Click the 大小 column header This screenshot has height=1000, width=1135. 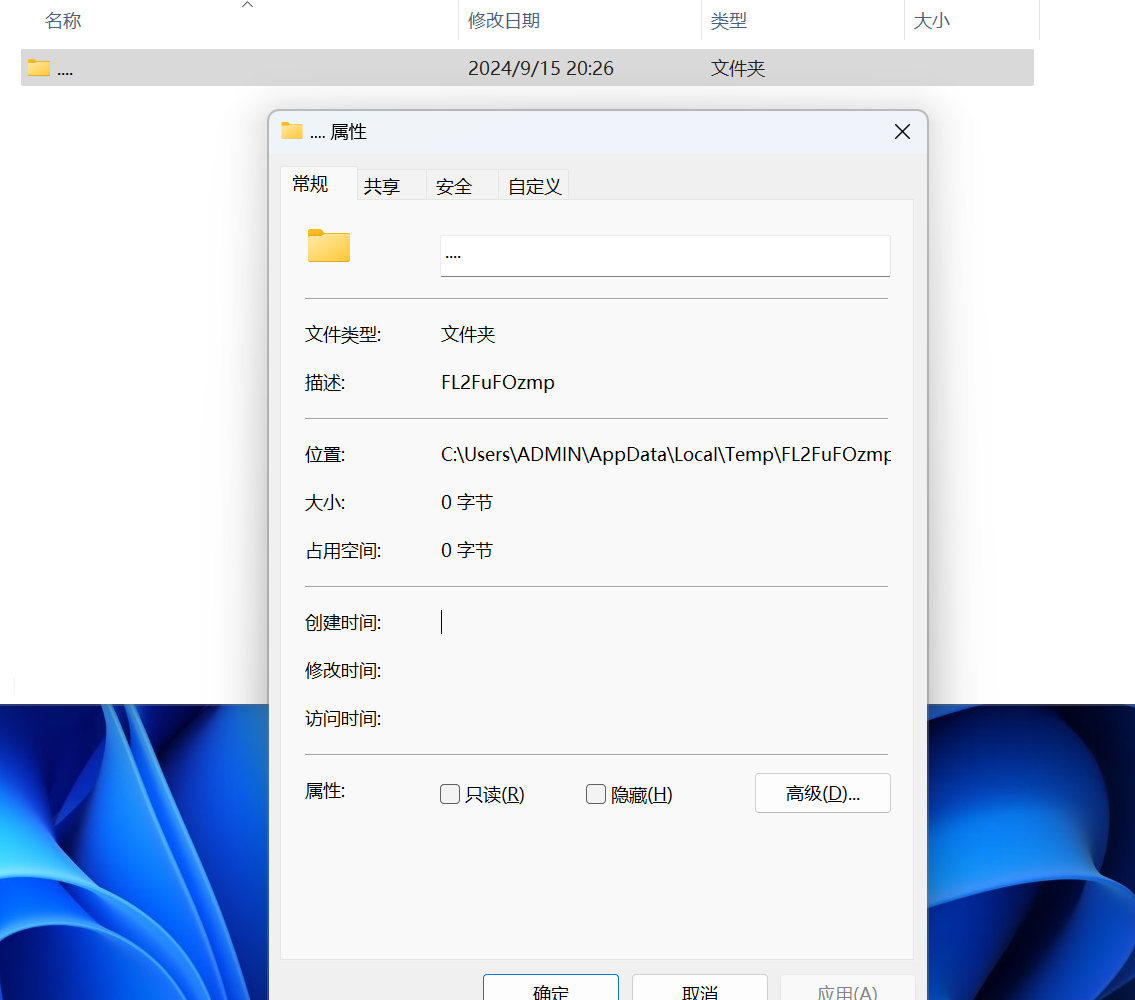click(932, 21)
